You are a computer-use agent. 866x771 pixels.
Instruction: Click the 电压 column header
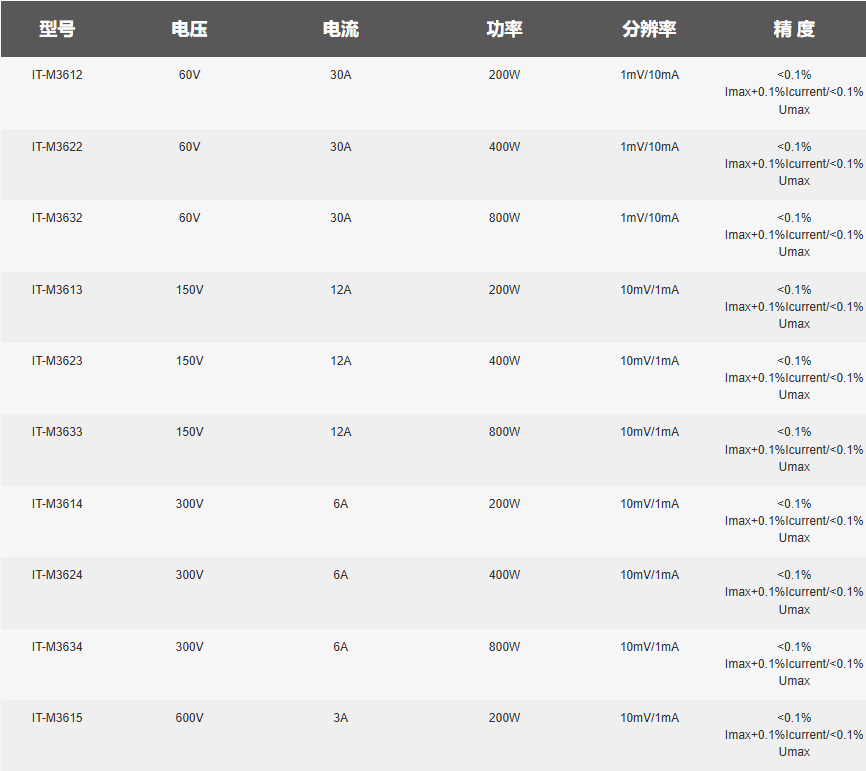tap(189, 29)
